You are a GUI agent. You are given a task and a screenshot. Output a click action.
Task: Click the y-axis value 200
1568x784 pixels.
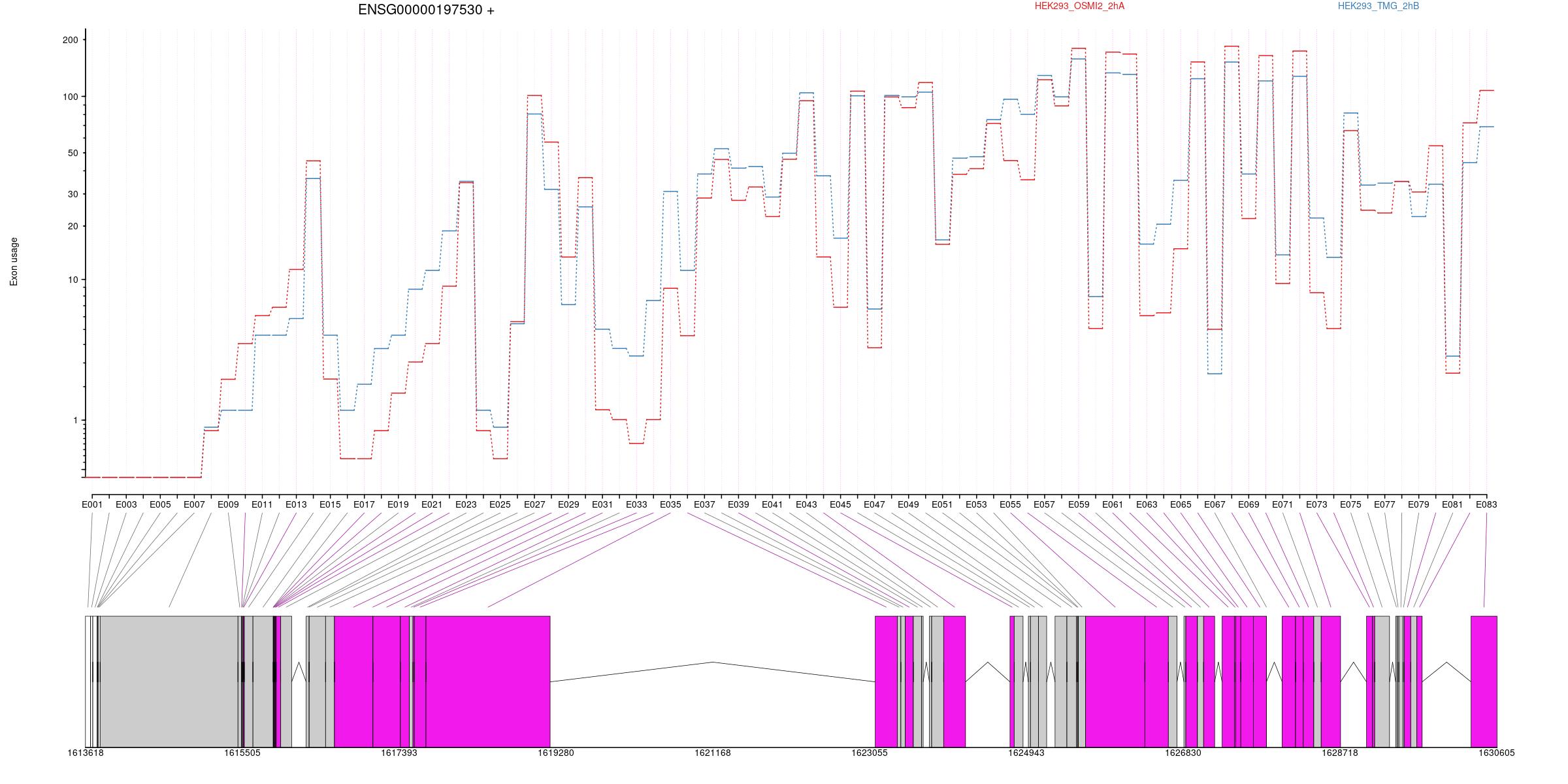click(x=70, y=40)
